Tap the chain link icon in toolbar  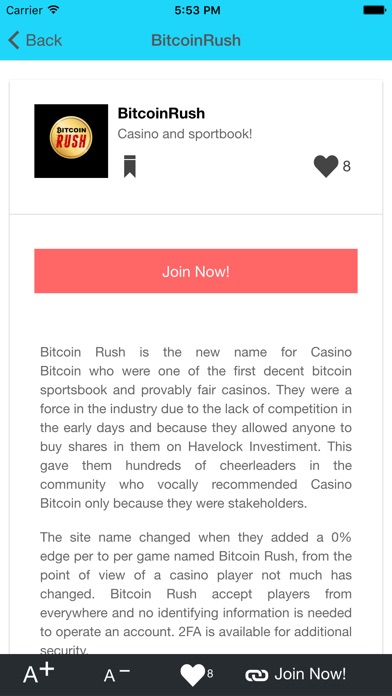click(257, 675)
